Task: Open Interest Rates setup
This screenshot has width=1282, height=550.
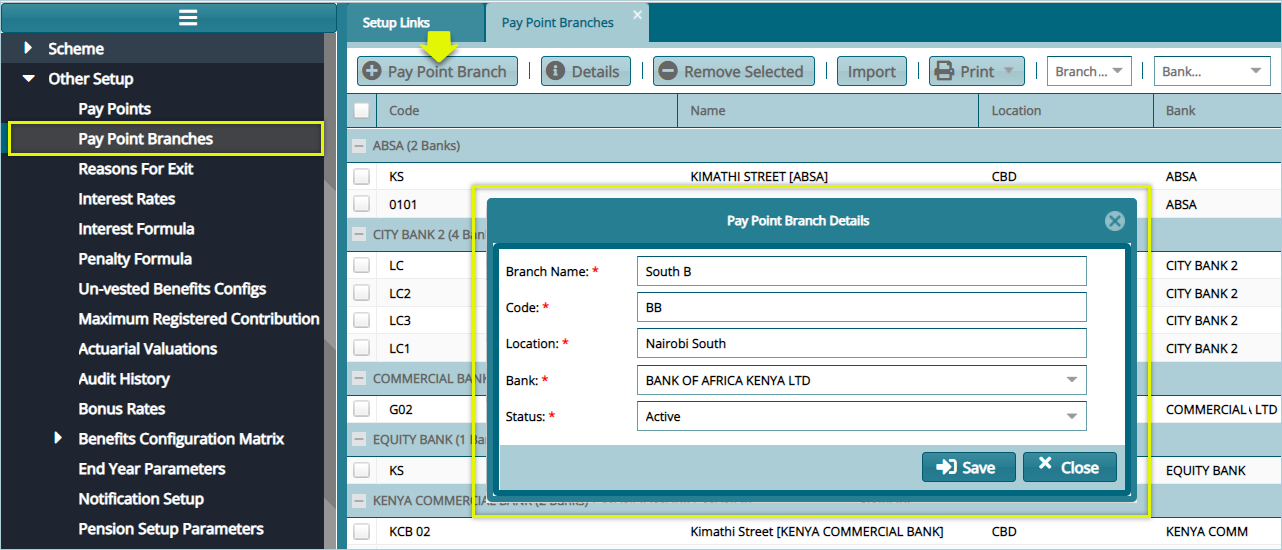Action: pyautogui.click(x=127, y=199)
